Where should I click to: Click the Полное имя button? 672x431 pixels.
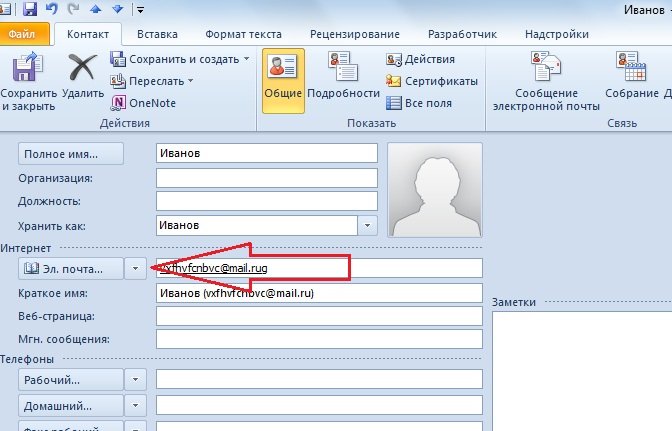tap(70, 155)
